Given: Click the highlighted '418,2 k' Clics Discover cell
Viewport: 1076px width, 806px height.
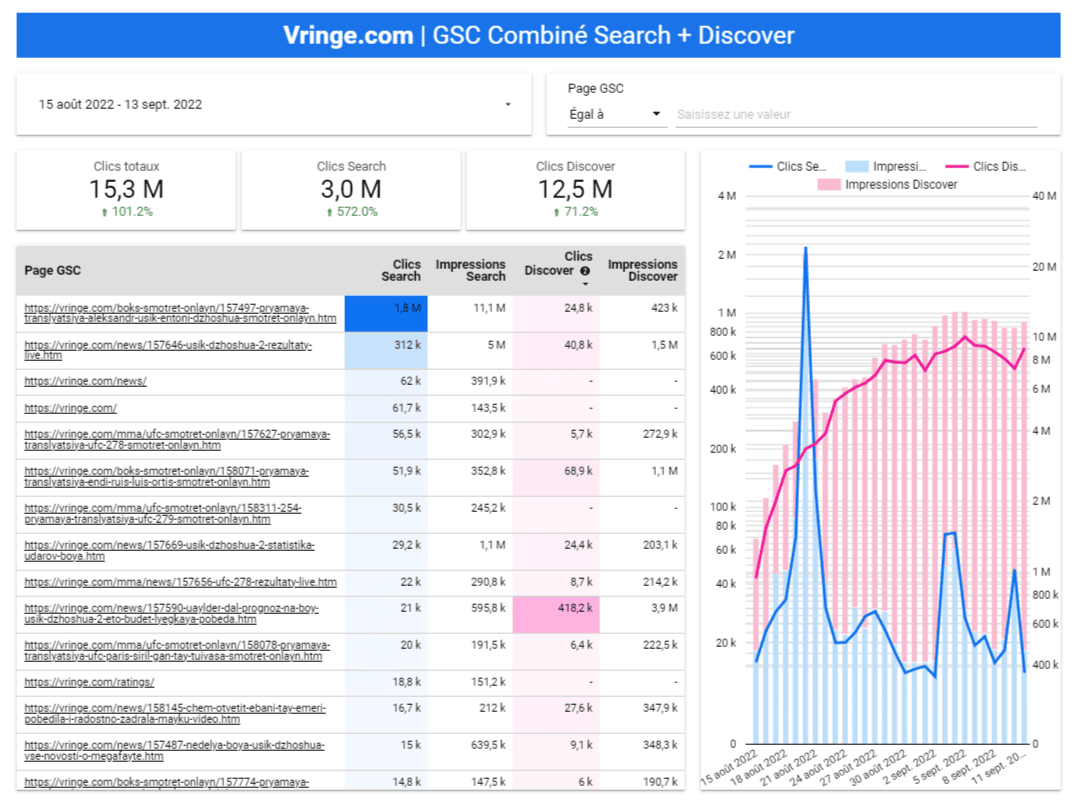Looking at the screenshot, I should pyautogui.click(x=556, y=614).
